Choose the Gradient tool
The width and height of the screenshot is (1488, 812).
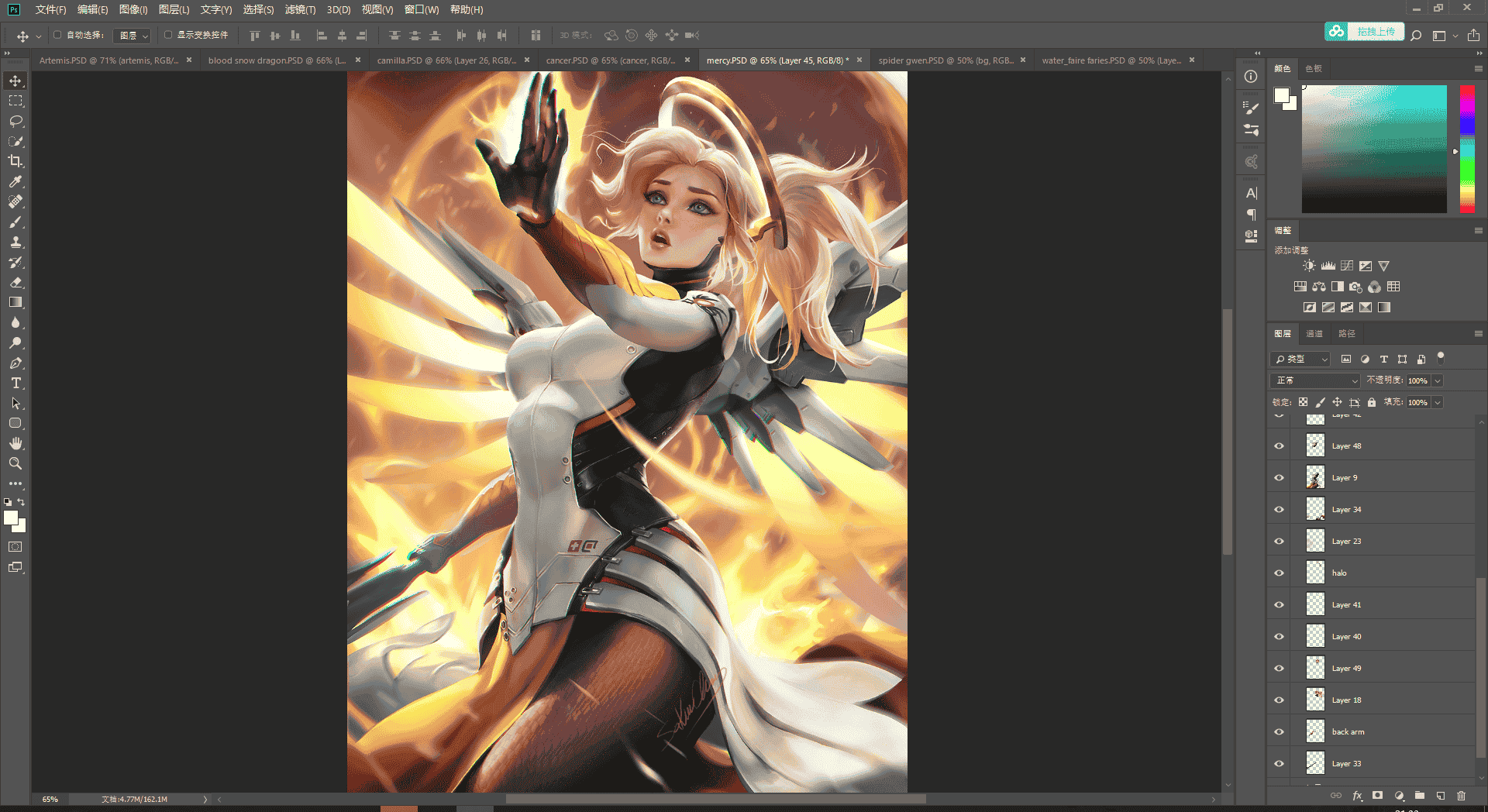tap(15, 302)
